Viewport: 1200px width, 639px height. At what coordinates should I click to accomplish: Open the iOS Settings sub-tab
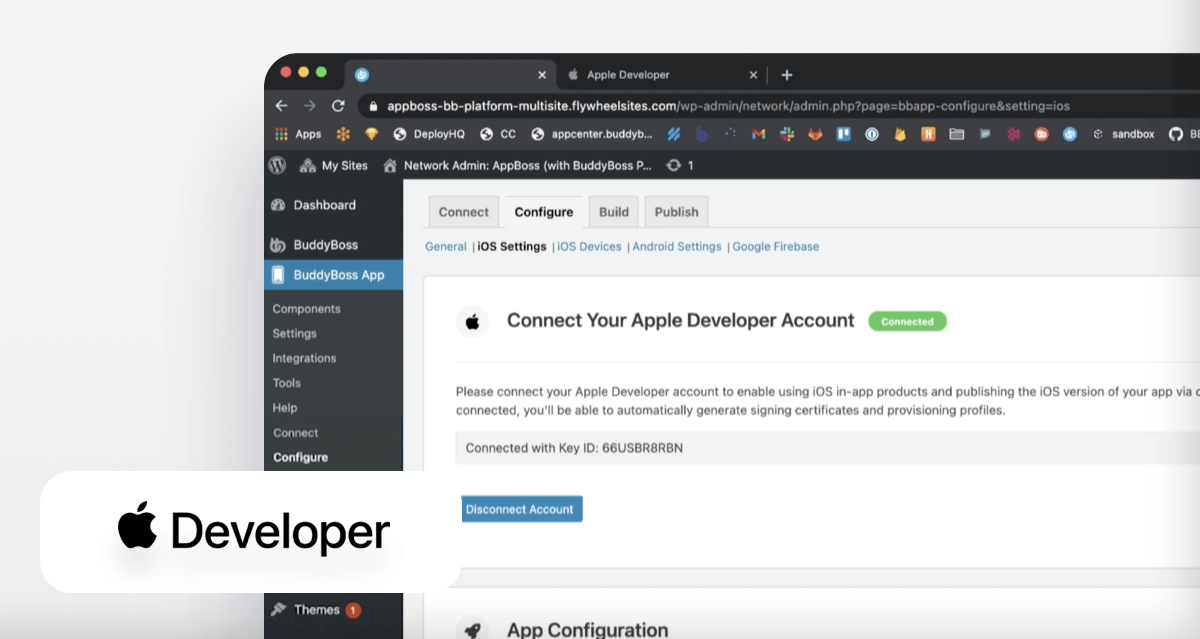point(512,247)
